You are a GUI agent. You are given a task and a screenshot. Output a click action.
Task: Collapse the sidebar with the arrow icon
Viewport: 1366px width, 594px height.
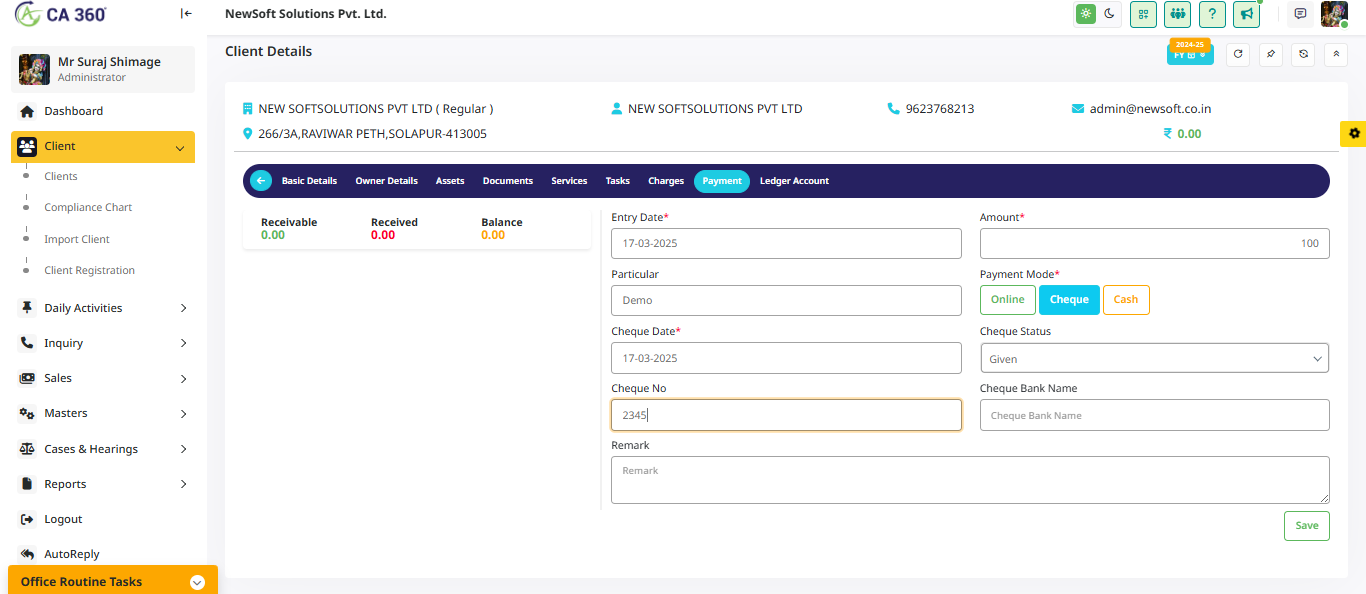(x=186, y=14)
